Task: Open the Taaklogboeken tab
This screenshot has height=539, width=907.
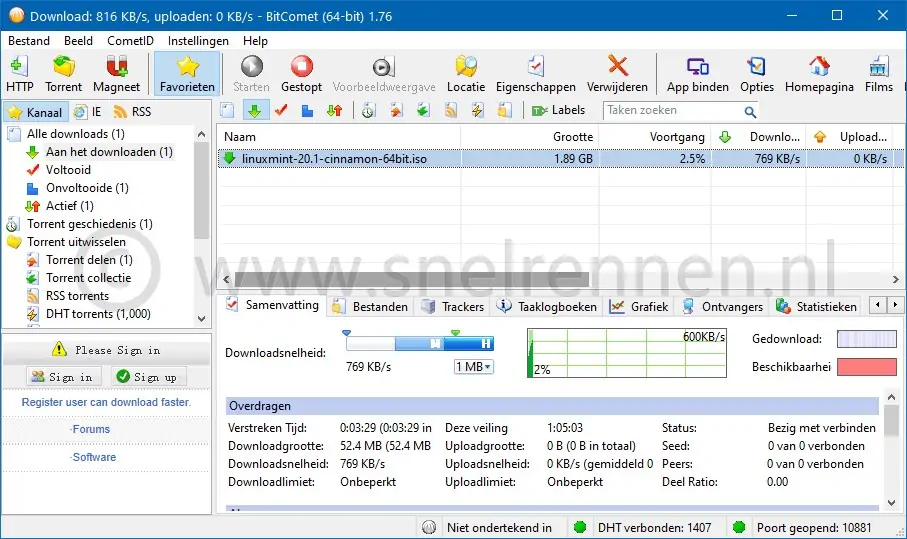Action: pyautogui.click(x=547, y=307)
